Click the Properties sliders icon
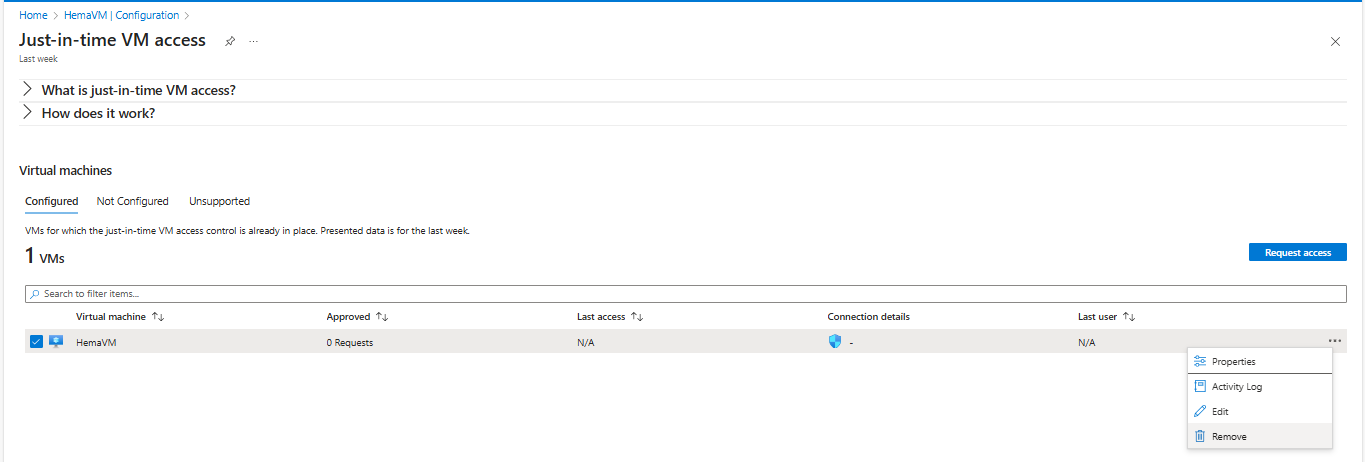The image size is (1365, 462). point(1200,362)
